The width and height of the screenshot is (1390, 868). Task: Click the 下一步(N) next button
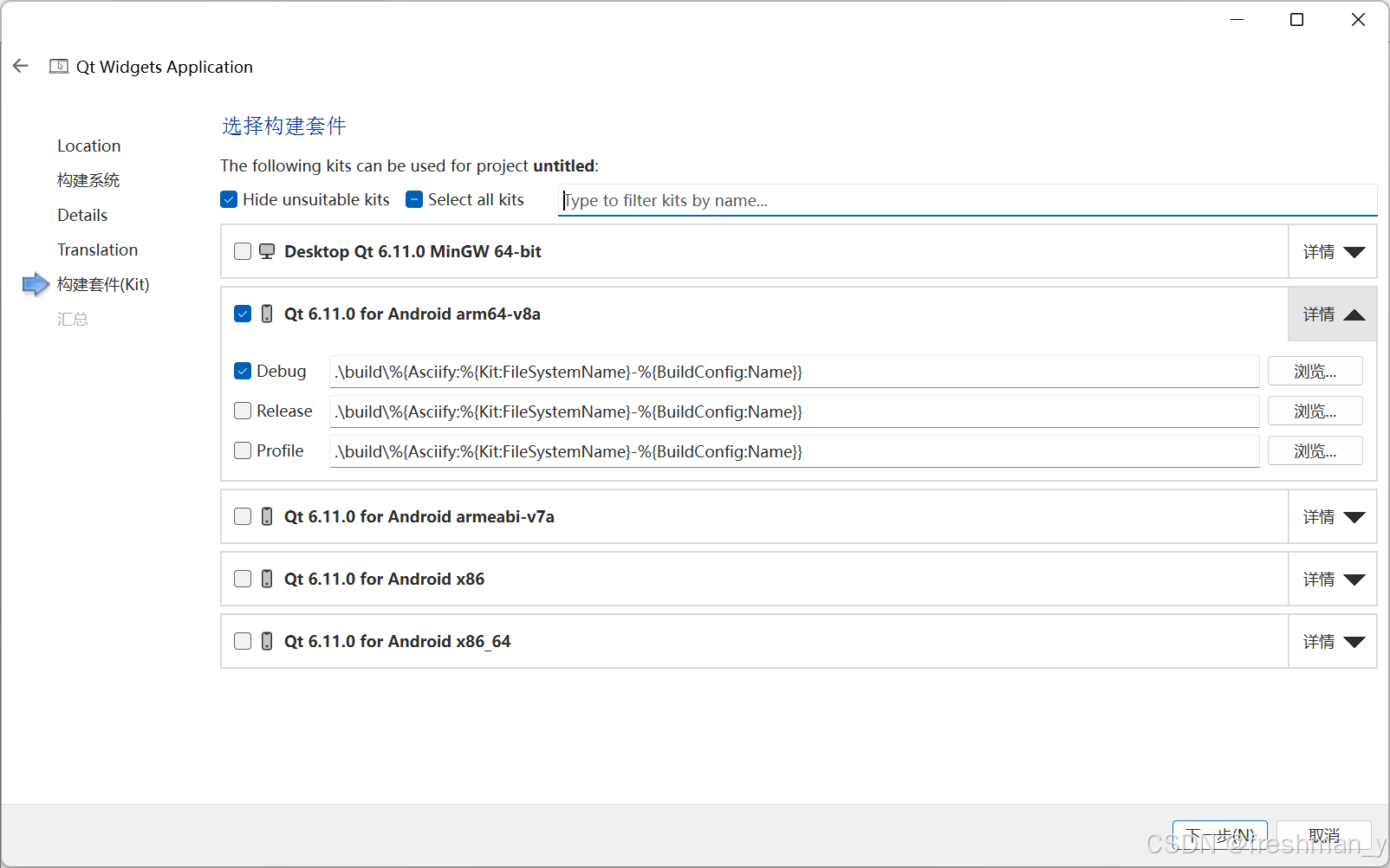coord(1220,836)
